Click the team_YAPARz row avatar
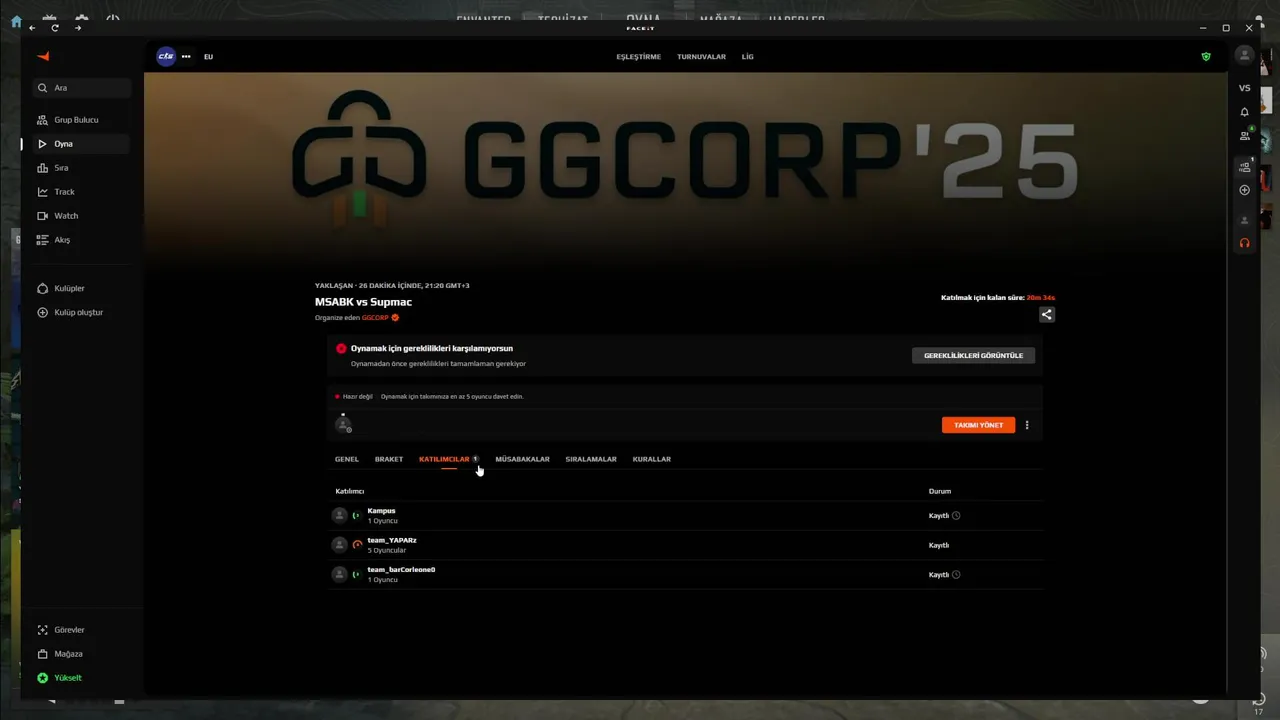This screenshot has width=1280, height=720. point(340,545)
